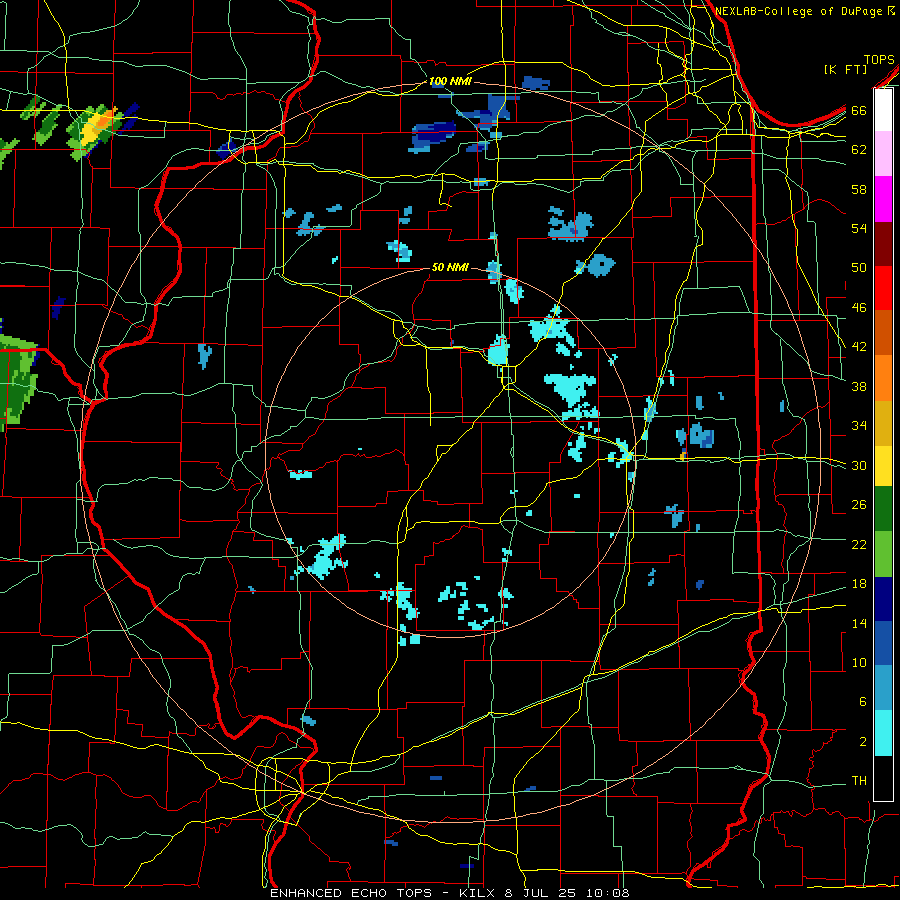Click the "NEXLAB-College of DuPage" credit text
The image size is (900, 900).
click(799, 11)
